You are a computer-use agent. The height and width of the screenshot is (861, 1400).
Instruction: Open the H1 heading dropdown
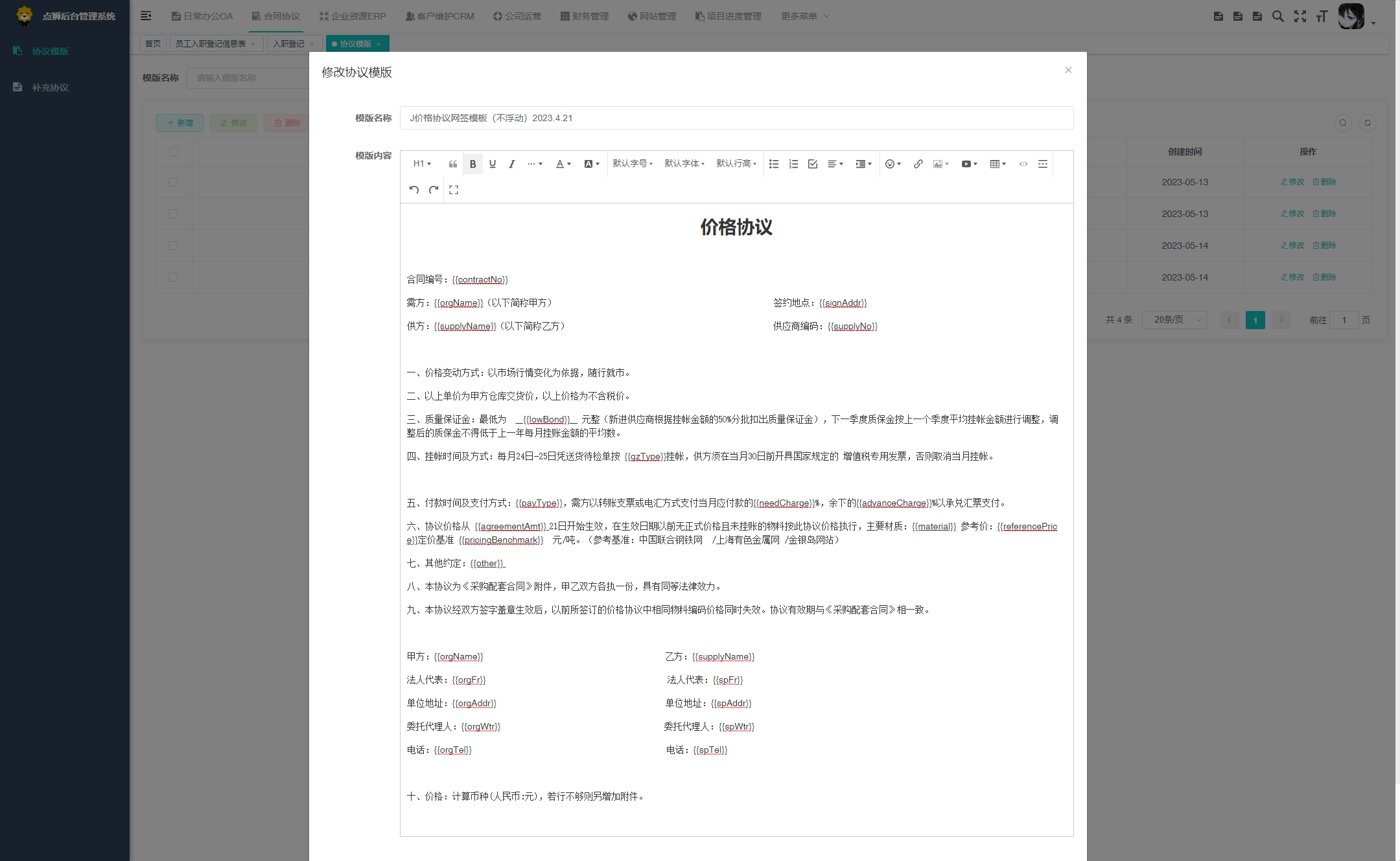click(421, 163)
